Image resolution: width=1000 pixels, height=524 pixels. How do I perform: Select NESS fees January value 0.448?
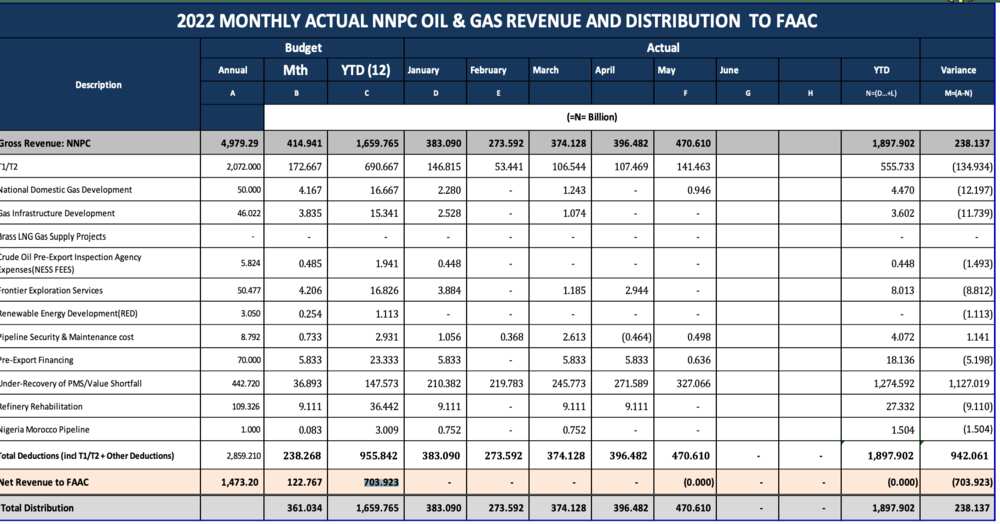tap(449, 263)
